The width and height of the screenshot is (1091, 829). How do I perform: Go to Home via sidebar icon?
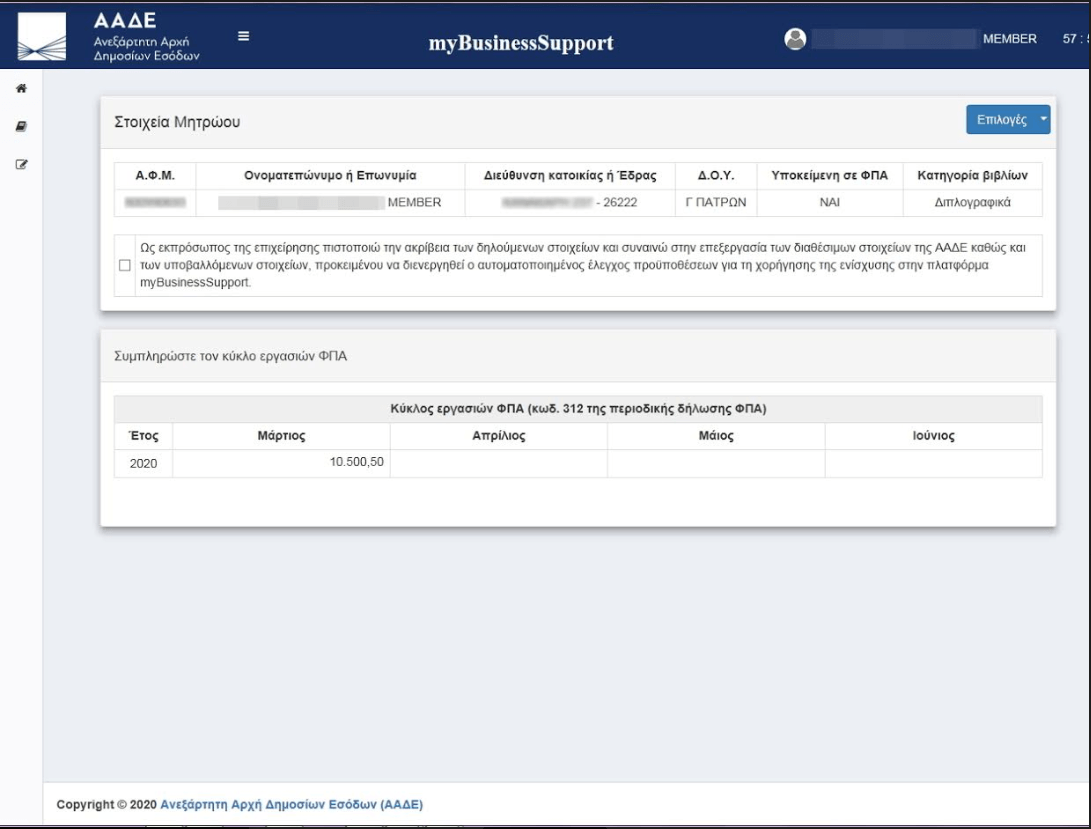(x=21, y=88)
